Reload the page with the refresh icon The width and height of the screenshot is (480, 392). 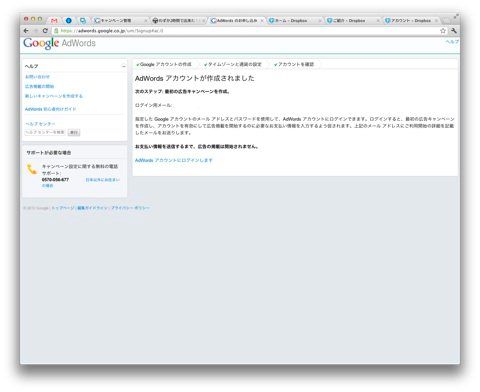coord(45,31)
